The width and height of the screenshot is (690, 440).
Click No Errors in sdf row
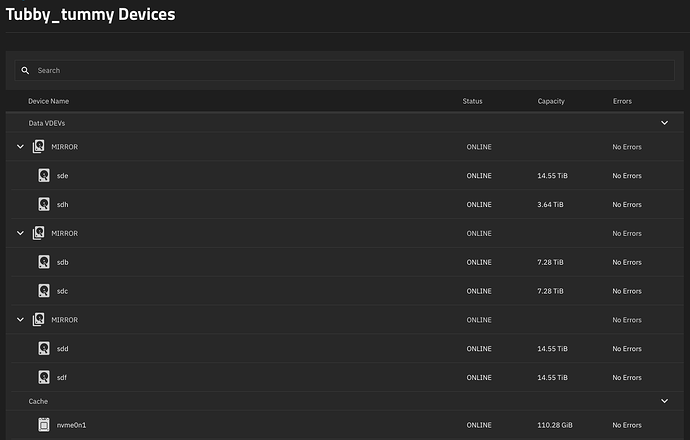[x=627, y=378]
